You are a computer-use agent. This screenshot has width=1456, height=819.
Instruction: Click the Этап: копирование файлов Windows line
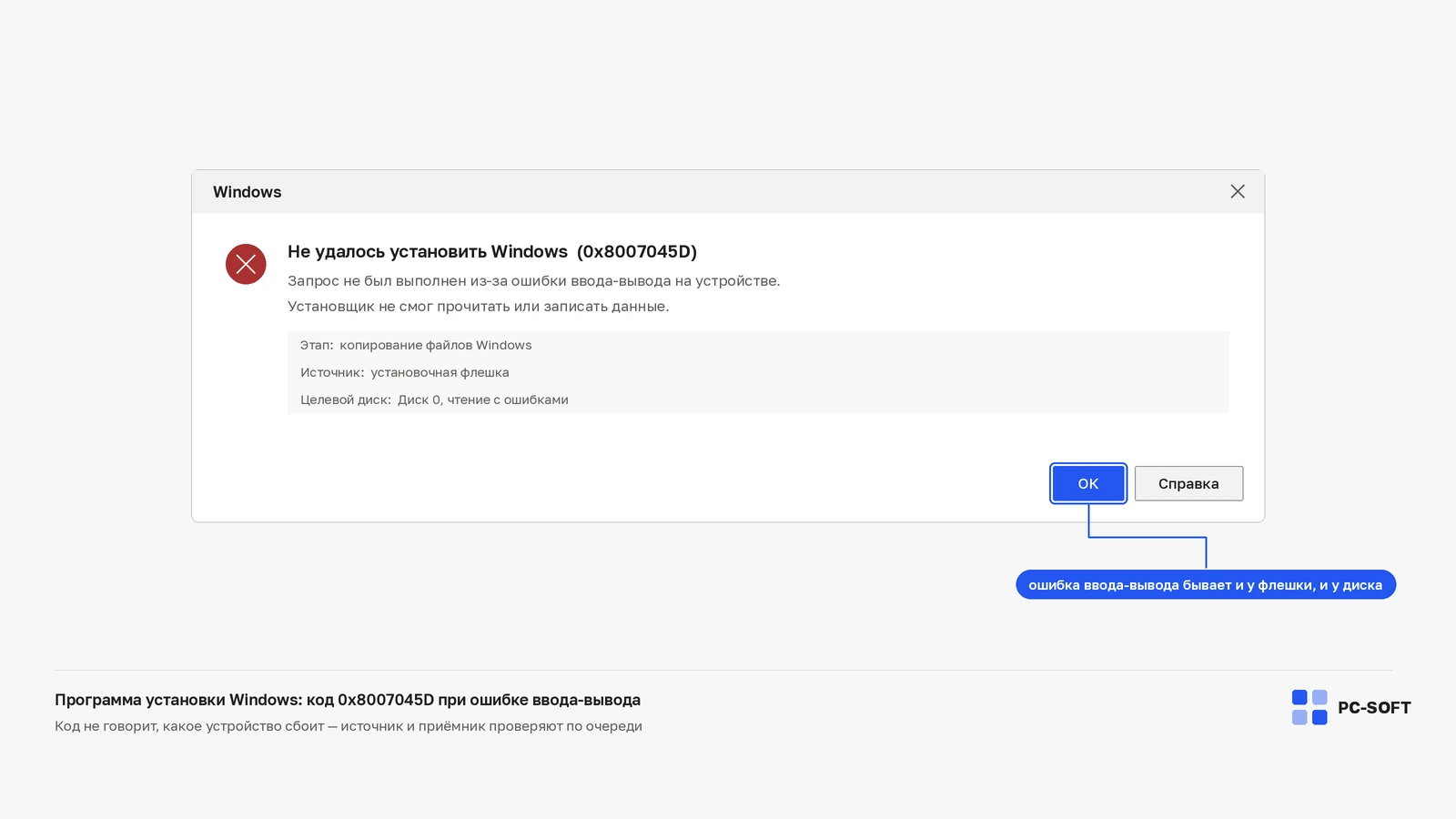(416, 345)
